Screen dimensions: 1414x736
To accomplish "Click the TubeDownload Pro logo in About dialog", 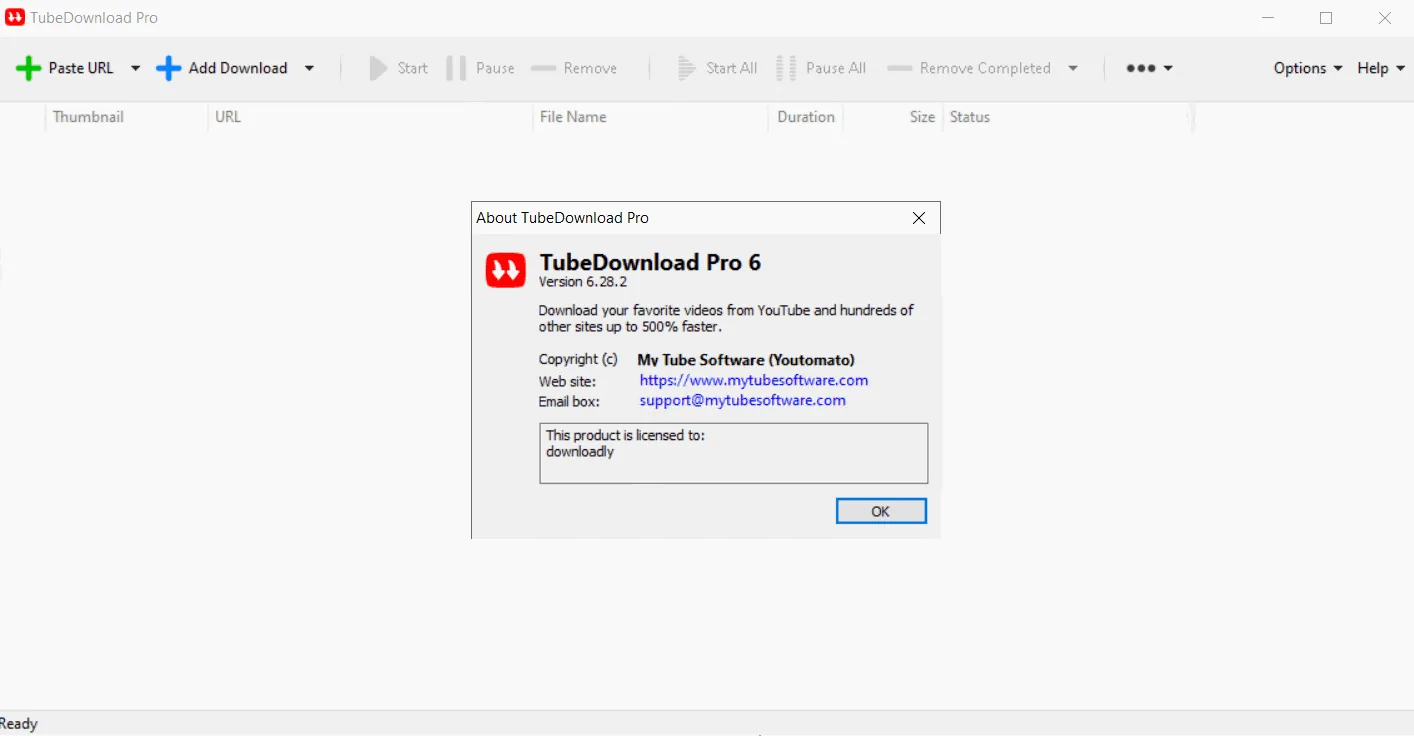I will click(x=506, y=270).
